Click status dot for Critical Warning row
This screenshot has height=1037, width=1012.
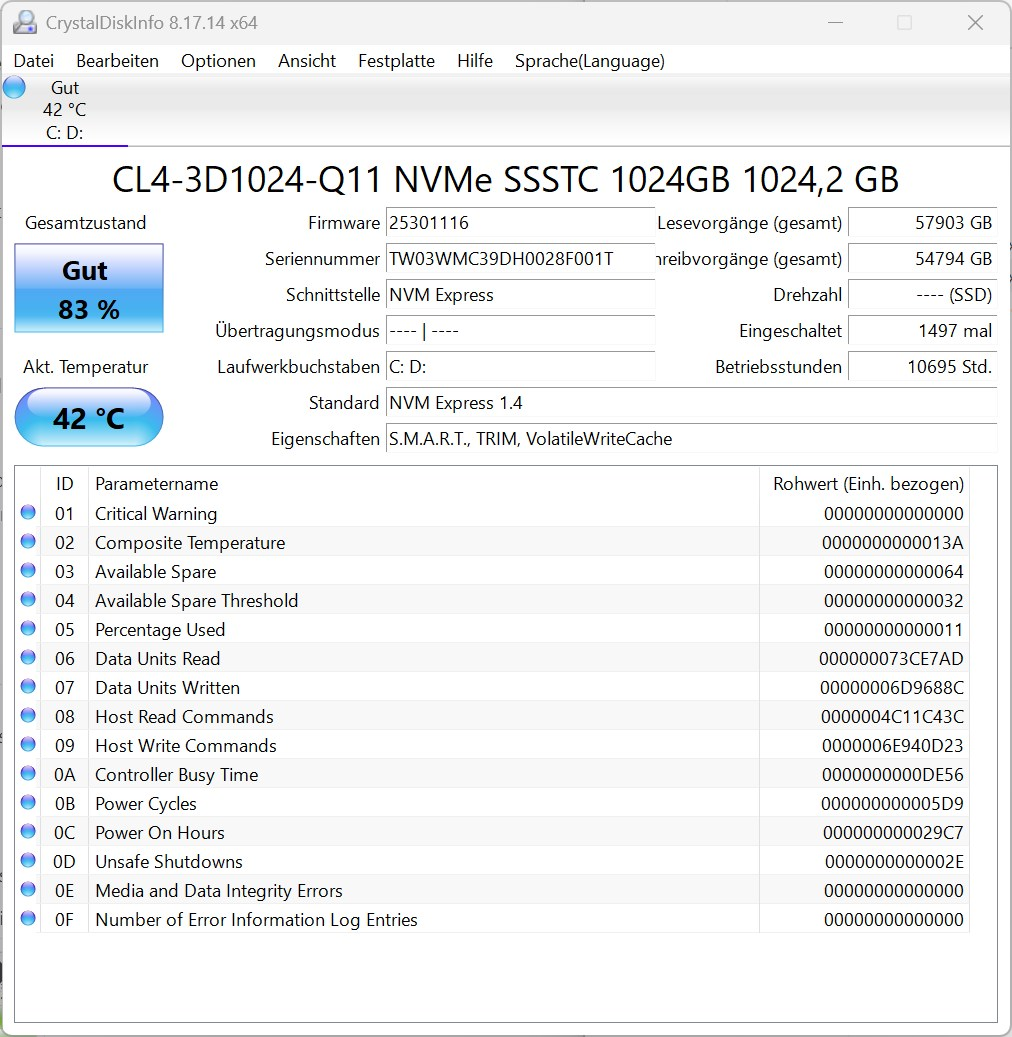[28, 513]
